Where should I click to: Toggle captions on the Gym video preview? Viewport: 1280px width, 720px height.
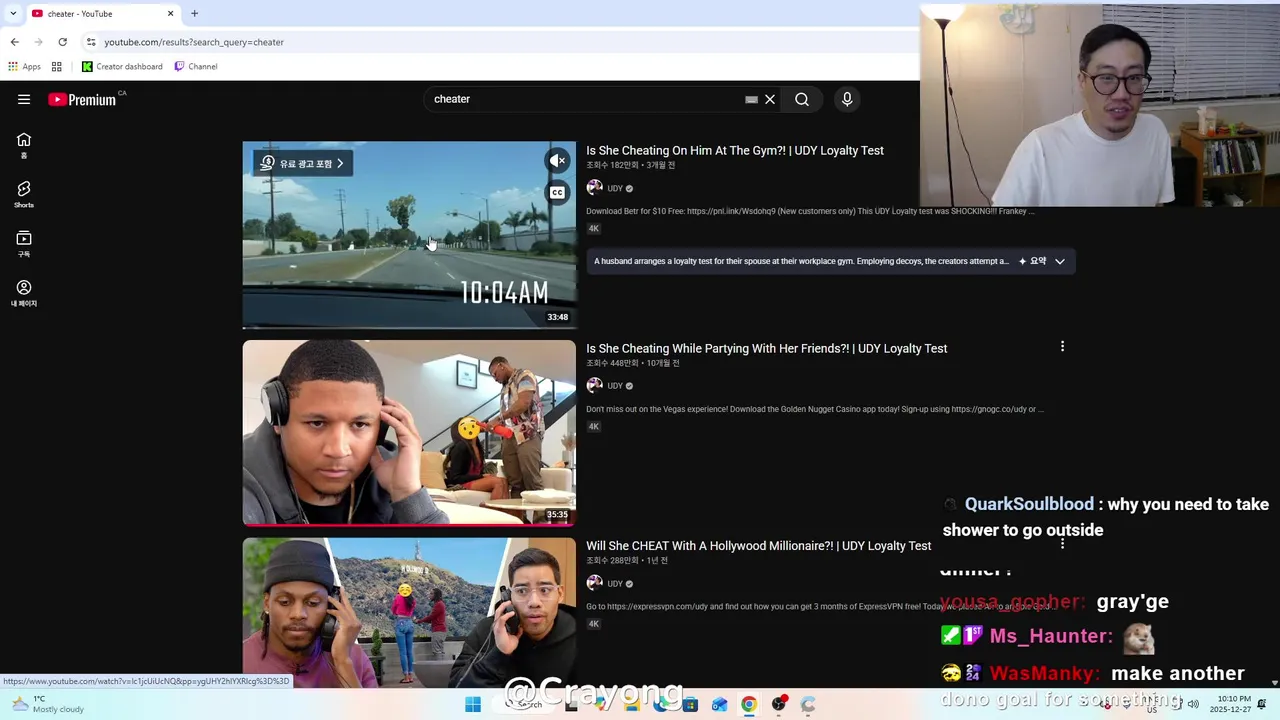tap(557, 192)
